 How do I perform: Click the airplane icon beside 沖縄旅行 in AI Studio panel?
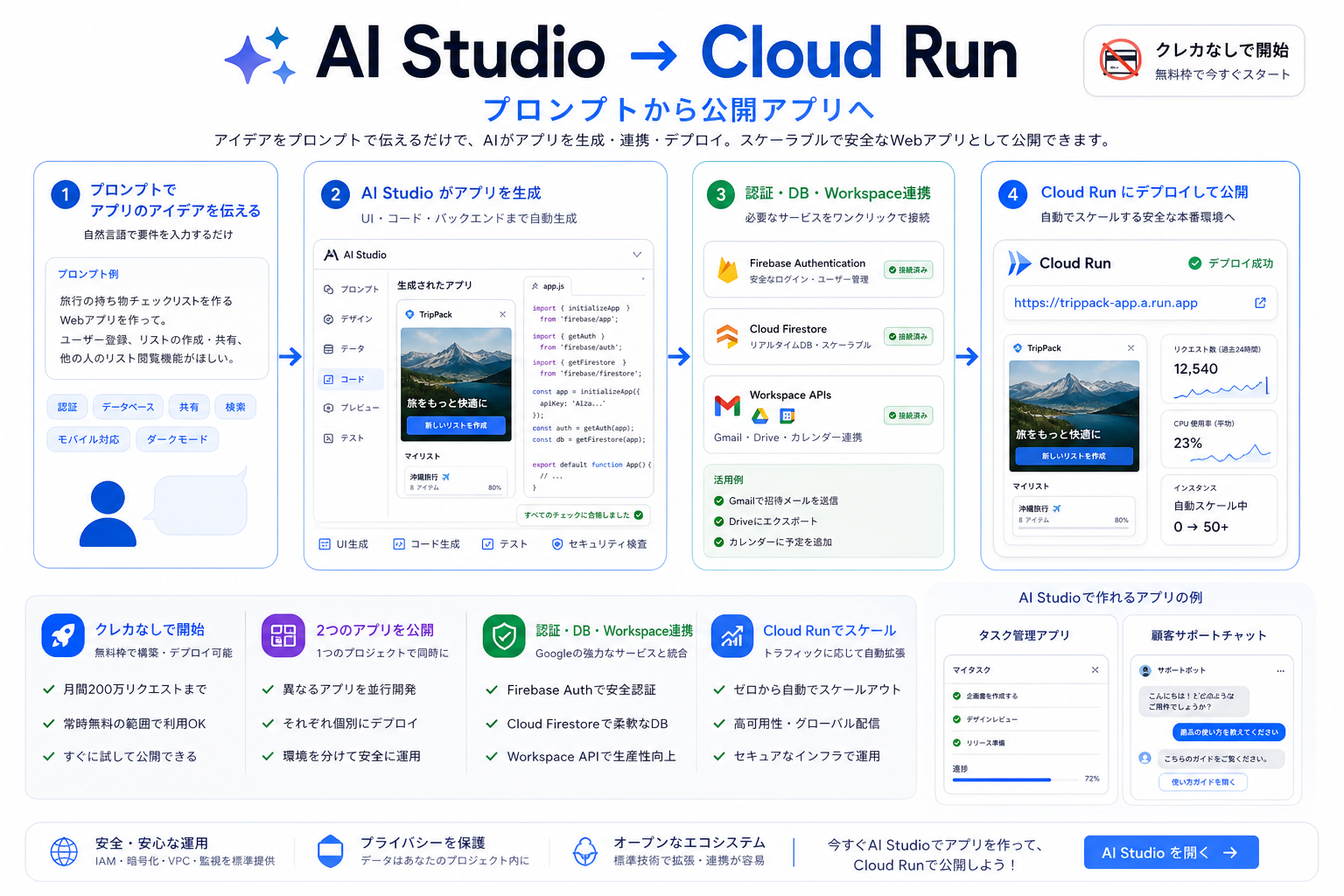pyautogui.click(x=445, y=477)
